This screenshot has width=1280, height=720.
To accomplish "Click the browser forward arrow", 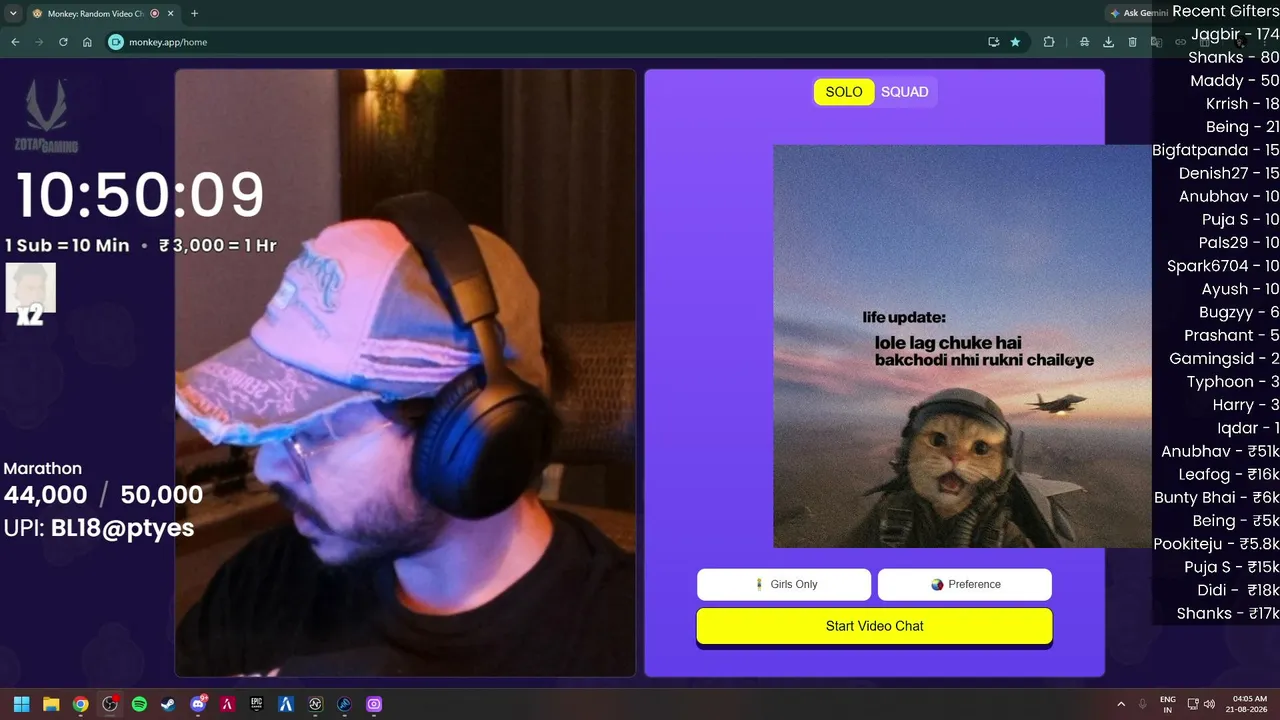I will 39,42.
